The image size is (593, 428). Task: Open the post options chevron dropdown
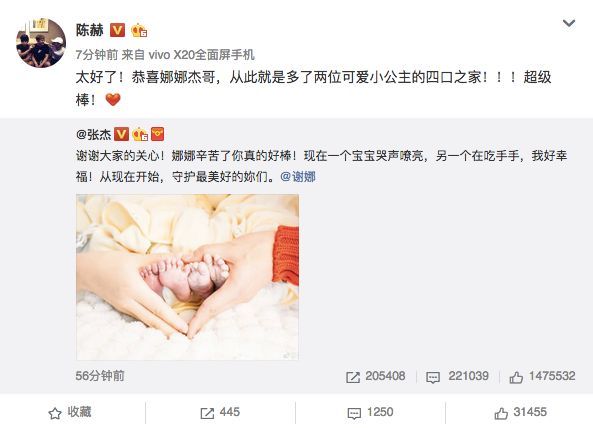pos(569,23)
